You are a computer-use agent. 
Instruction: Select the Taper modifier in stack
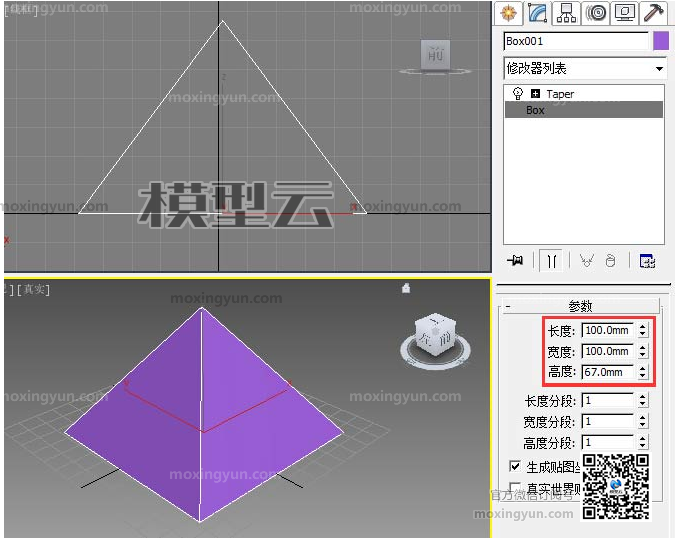pyautogui.click(x=560, y=94)
